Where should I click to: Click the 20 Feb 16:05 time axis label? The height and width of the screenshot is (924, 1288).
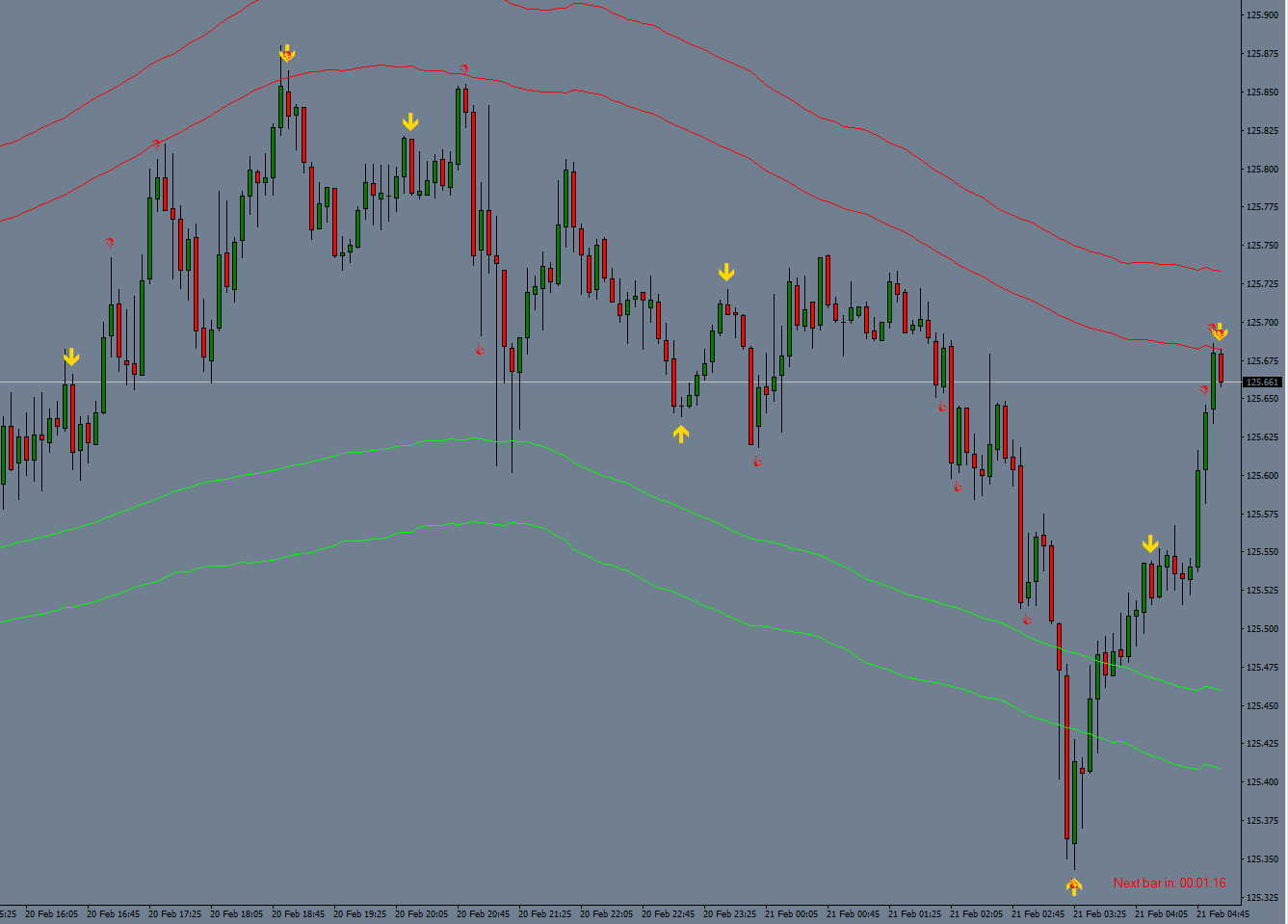click(x=53, y=911)
